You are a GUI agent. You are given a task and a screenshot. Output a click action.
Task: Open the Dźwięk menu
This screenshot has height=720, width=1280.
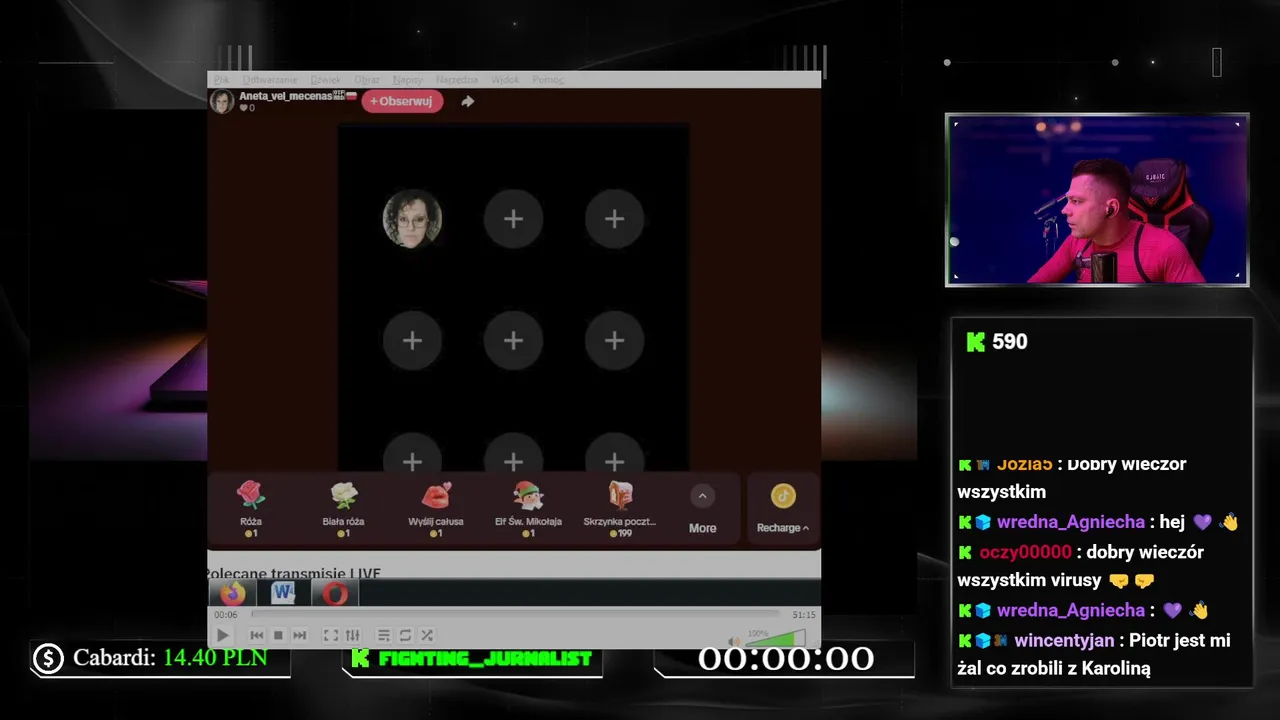pos(325,80)
